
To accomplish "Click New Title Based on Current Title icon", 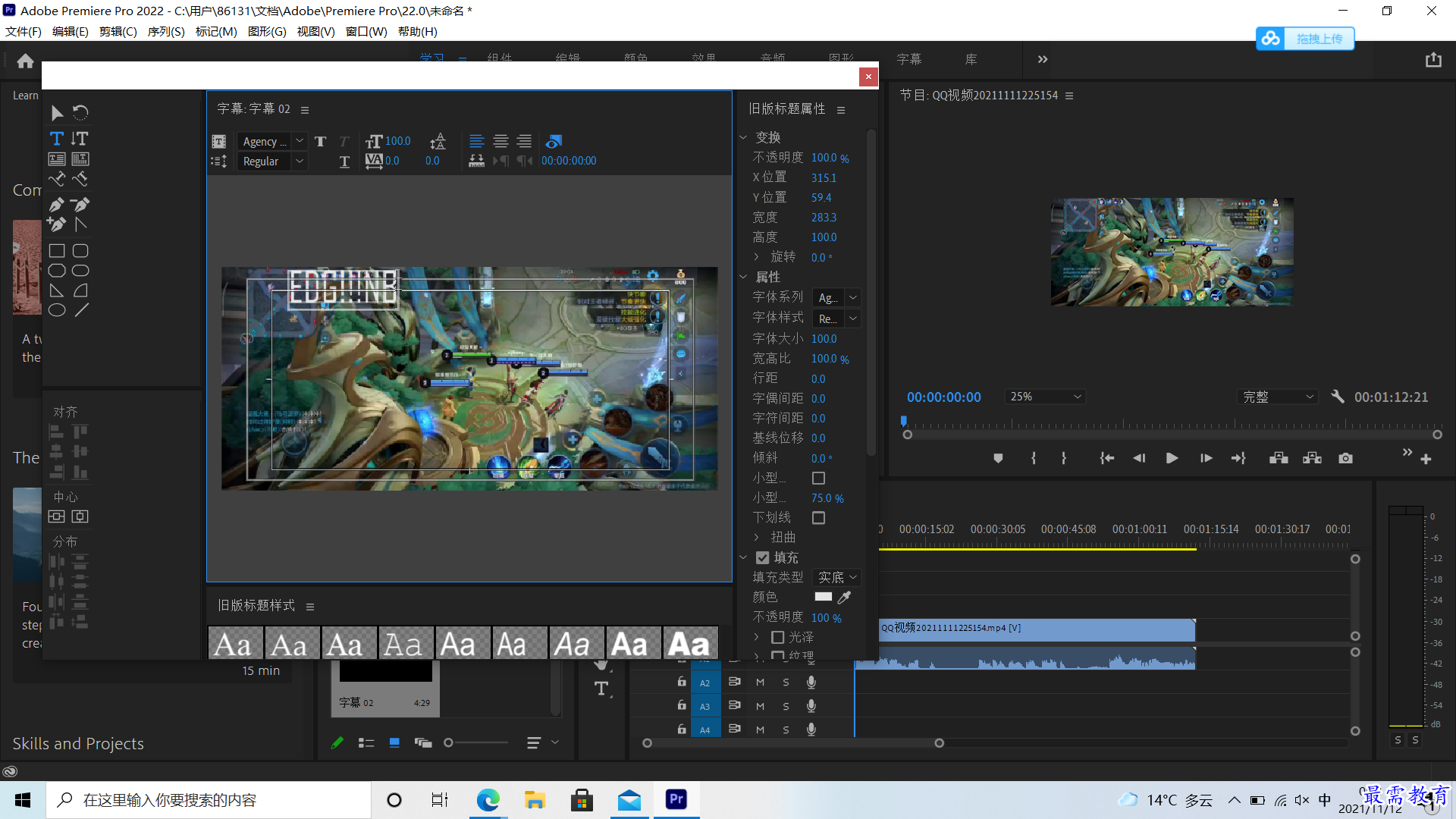I will tap(218, 141).
